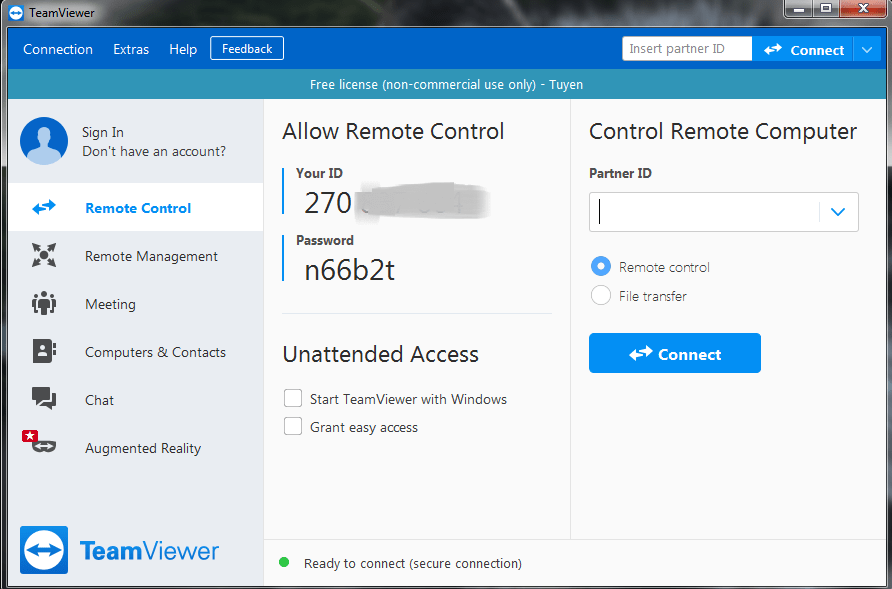Click into the Partner ID input box

pyautogui.click(x=704, y=212)
